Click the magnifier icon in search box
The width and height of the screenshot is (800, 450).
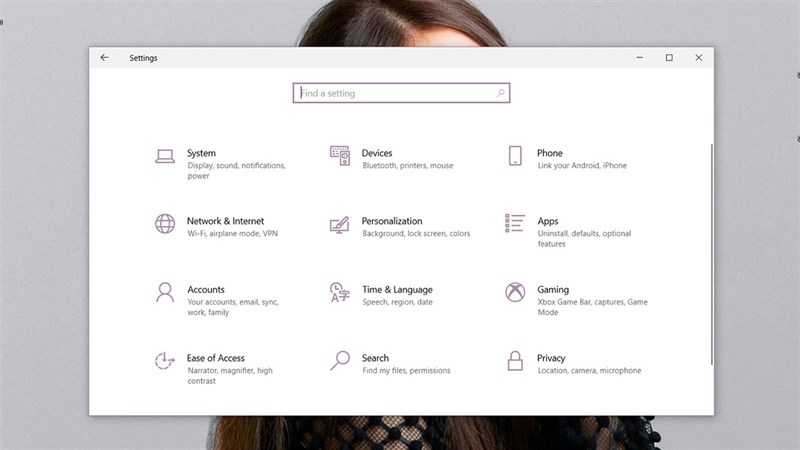pos(501,93)
